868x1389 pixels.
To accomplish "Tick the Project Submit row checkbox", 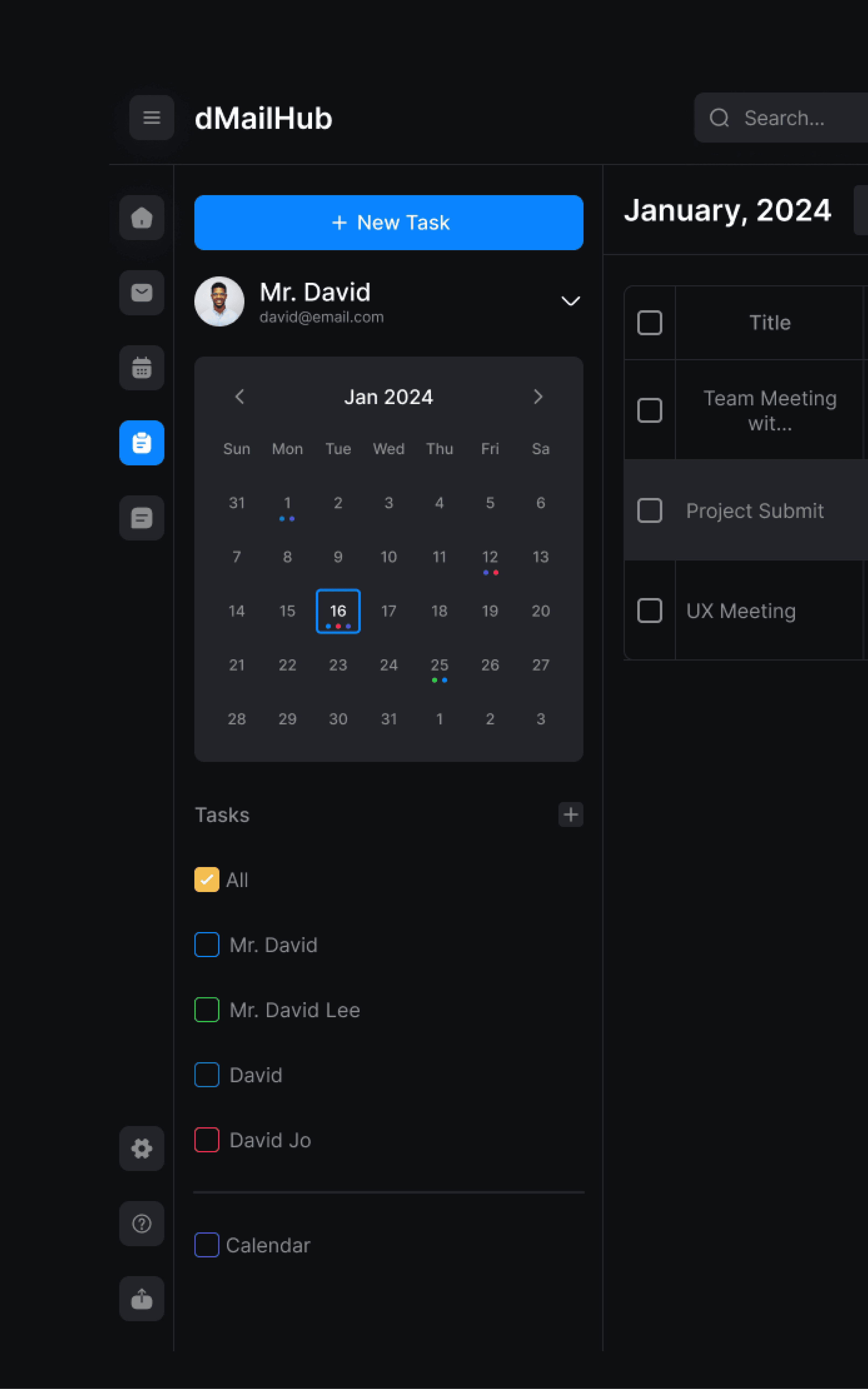I will click(x=649, y=510).
